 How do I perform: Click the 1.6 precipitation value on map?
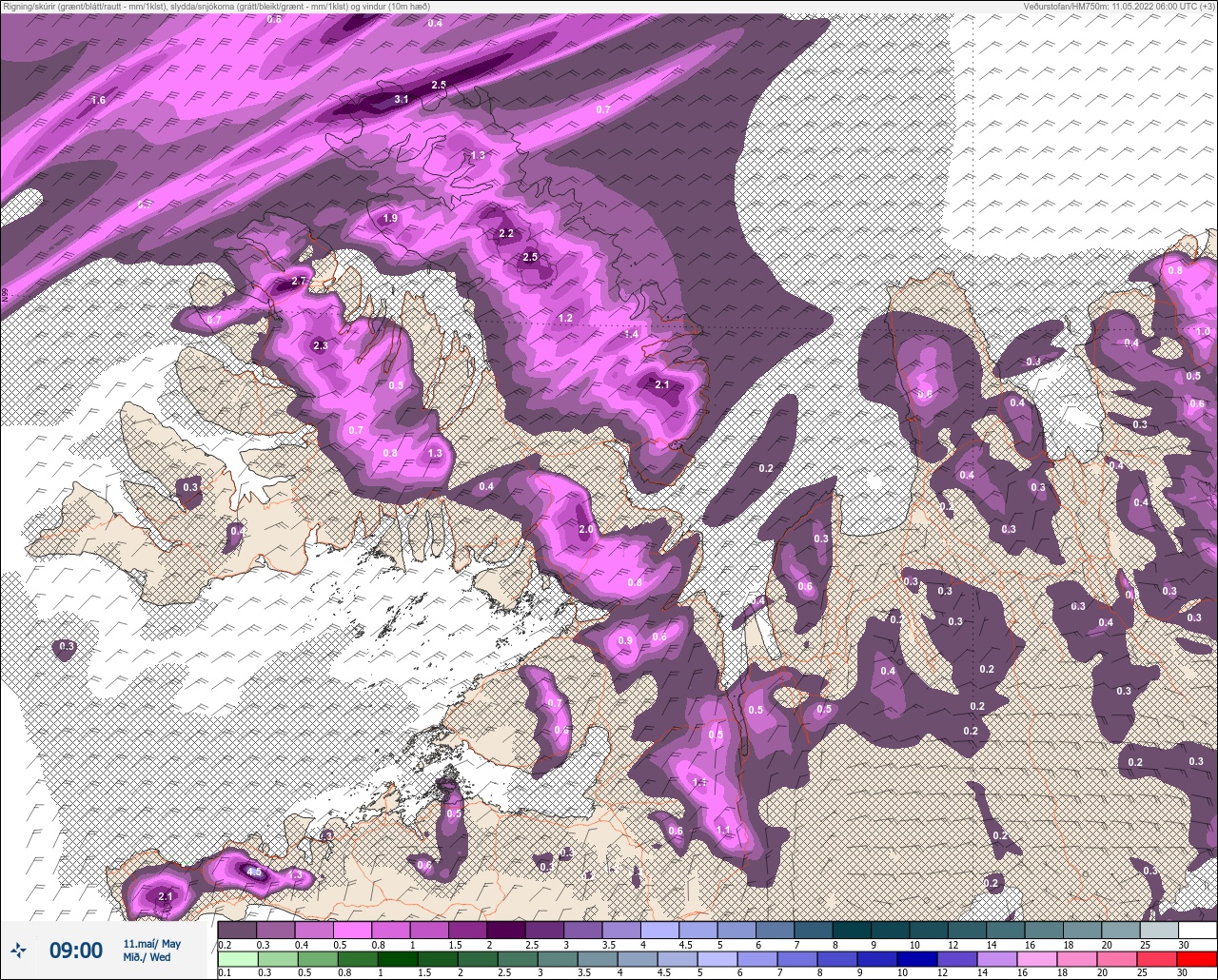pyautogui.click(x=98, y=100)
